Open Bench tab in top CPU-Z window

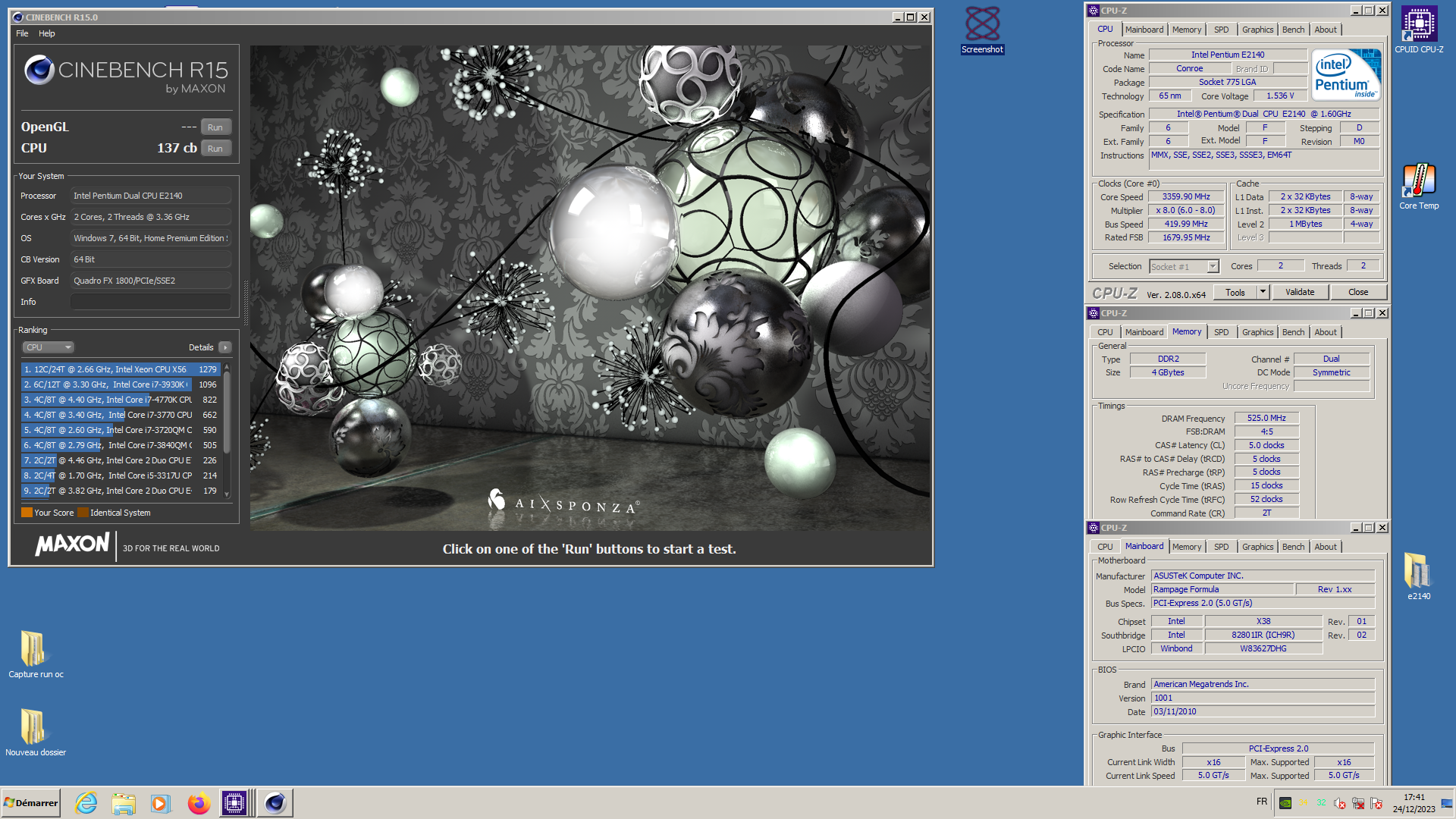click(x=1293, y=30)
